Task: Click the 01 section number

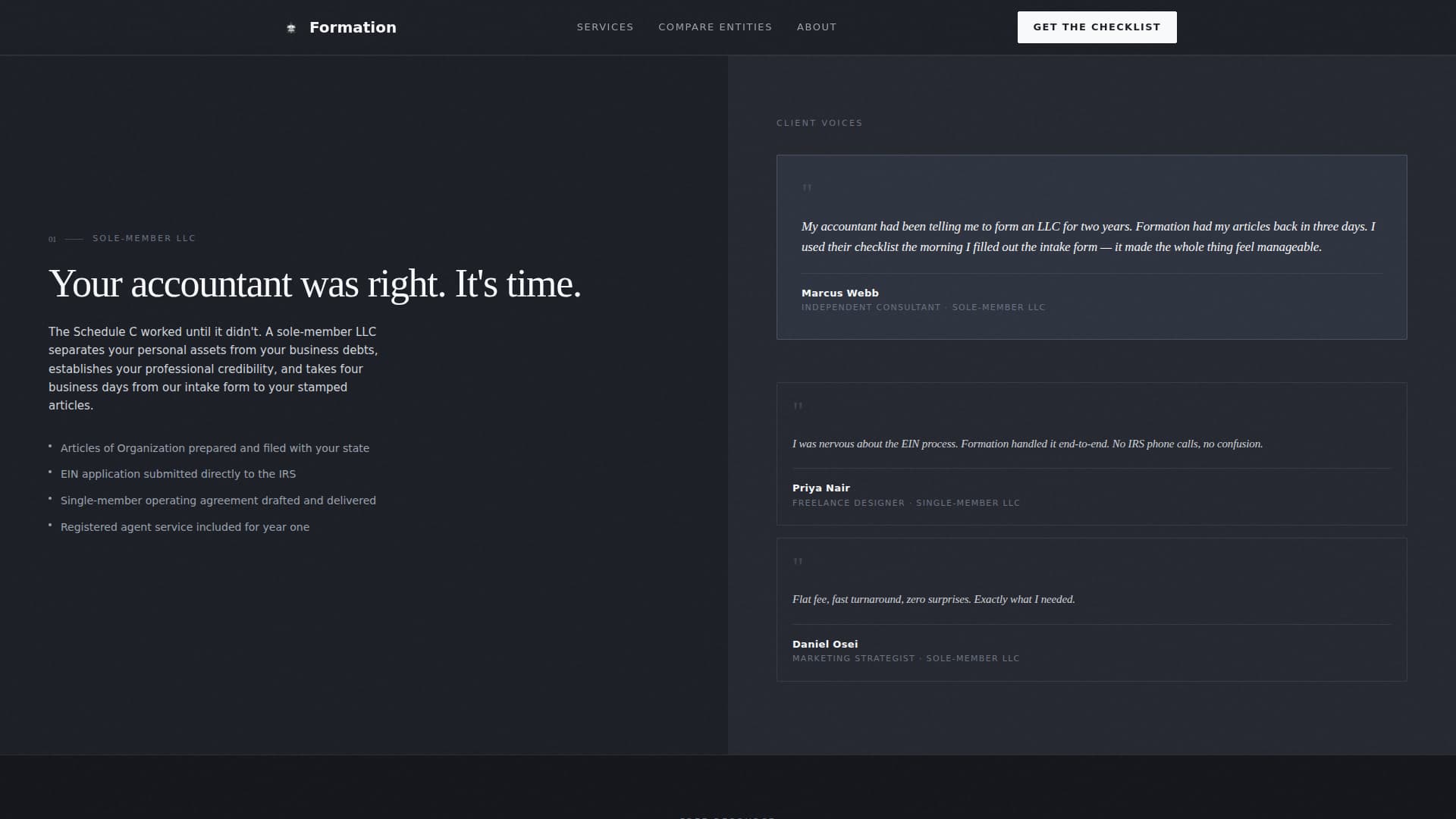Action: pos(52,239)
